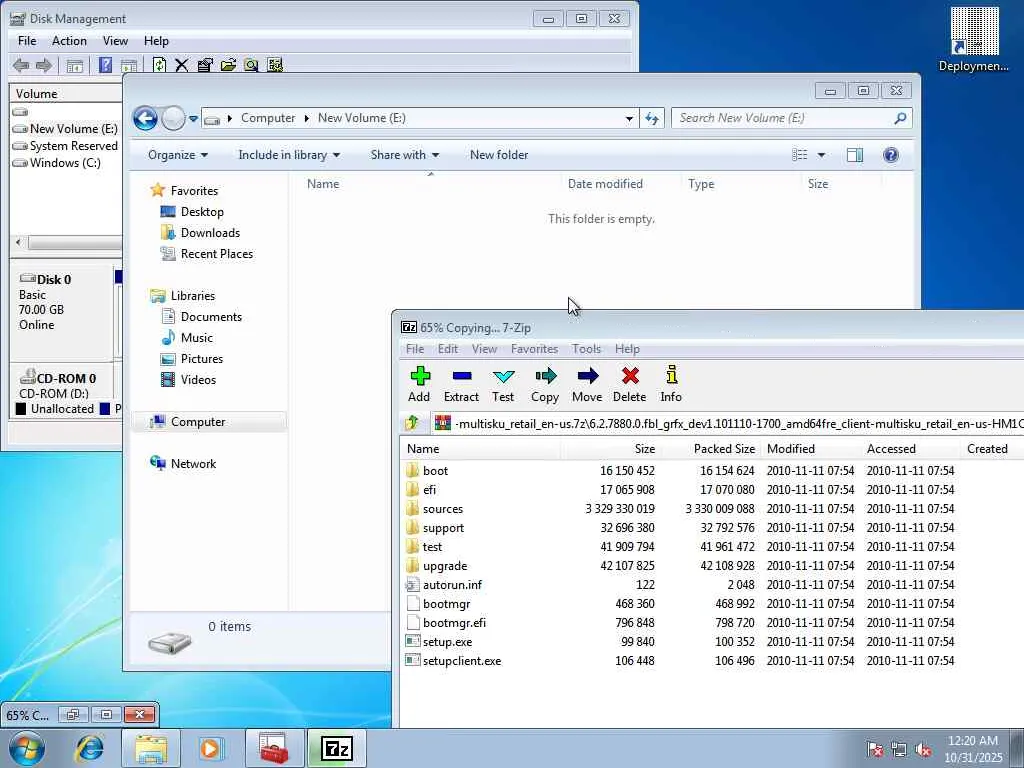
Task: Open the Share with dropdown
Action: click(404, 155)
